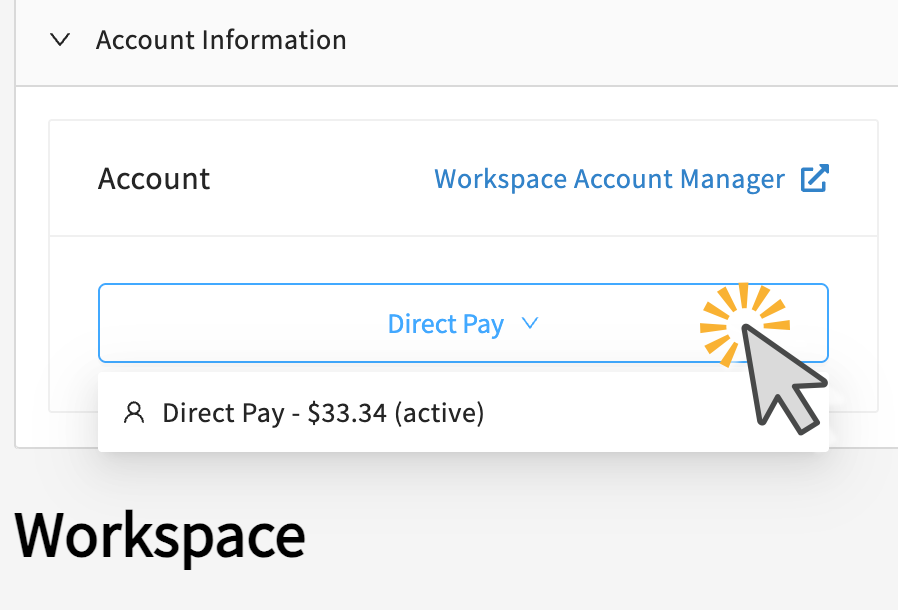
Task: Select Direct Pay - $33.34 (active) option
Action: [322, 413]
